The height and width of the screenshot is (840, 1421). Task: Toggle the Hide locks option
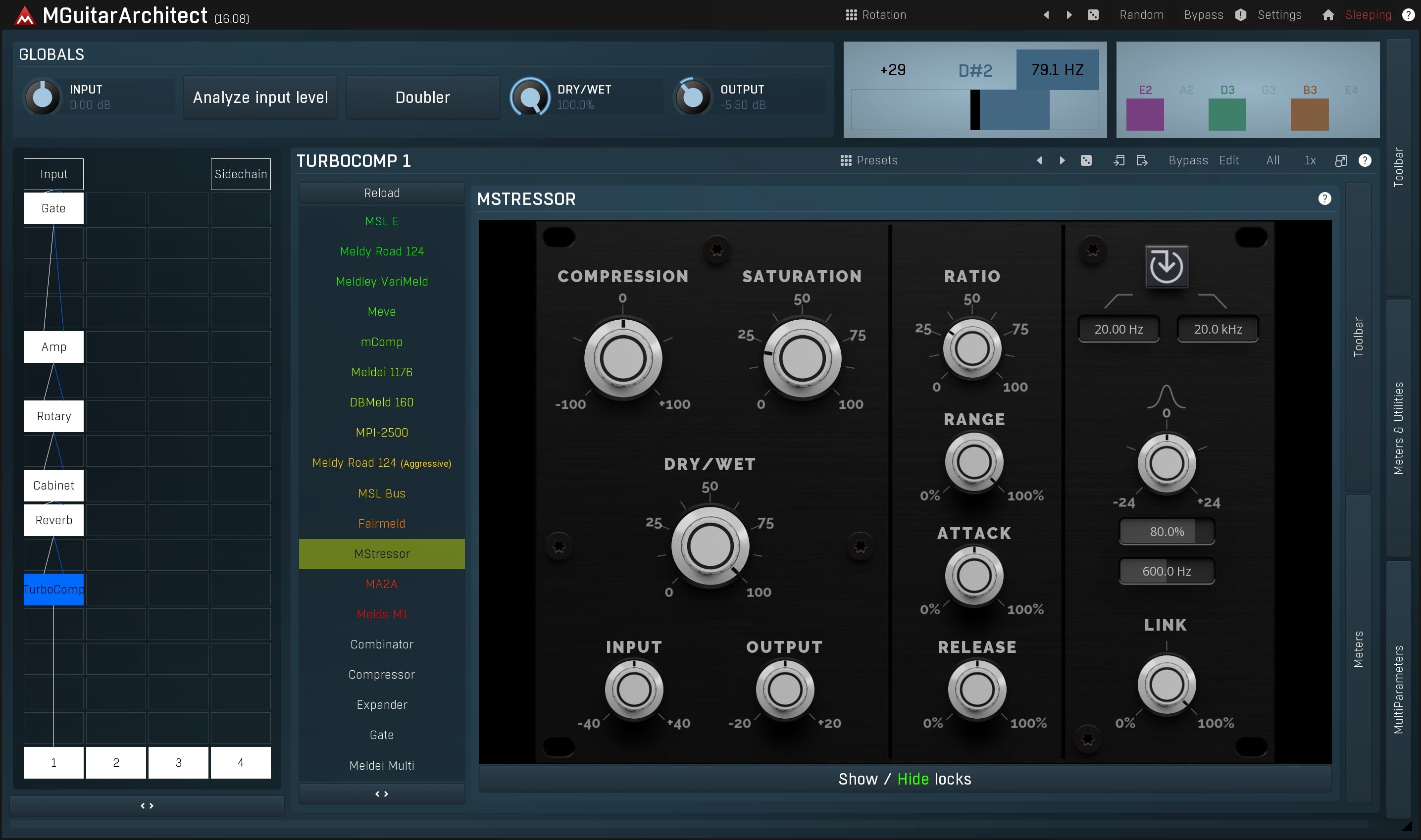click(x=913, y=779)
